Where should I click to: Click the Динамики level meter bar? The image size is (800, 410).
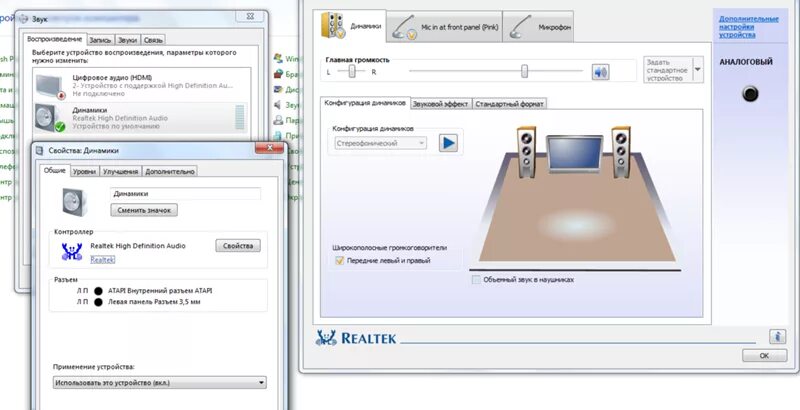[x=240, y=118]
